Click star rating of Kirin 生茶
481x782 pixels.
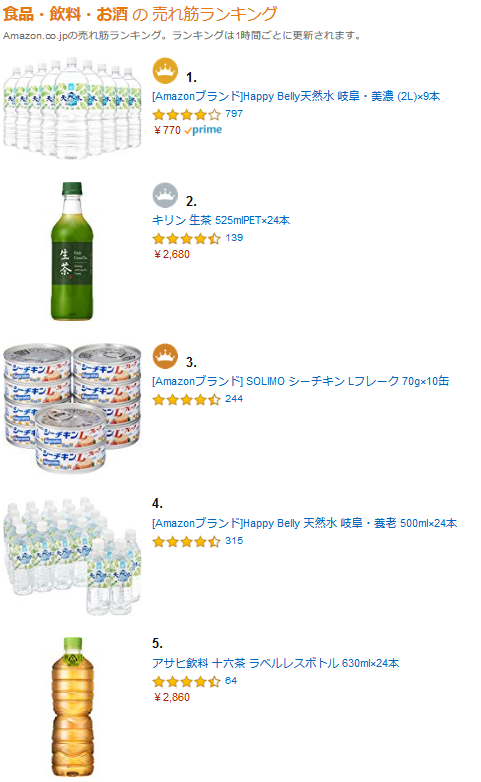coord(186,238)
